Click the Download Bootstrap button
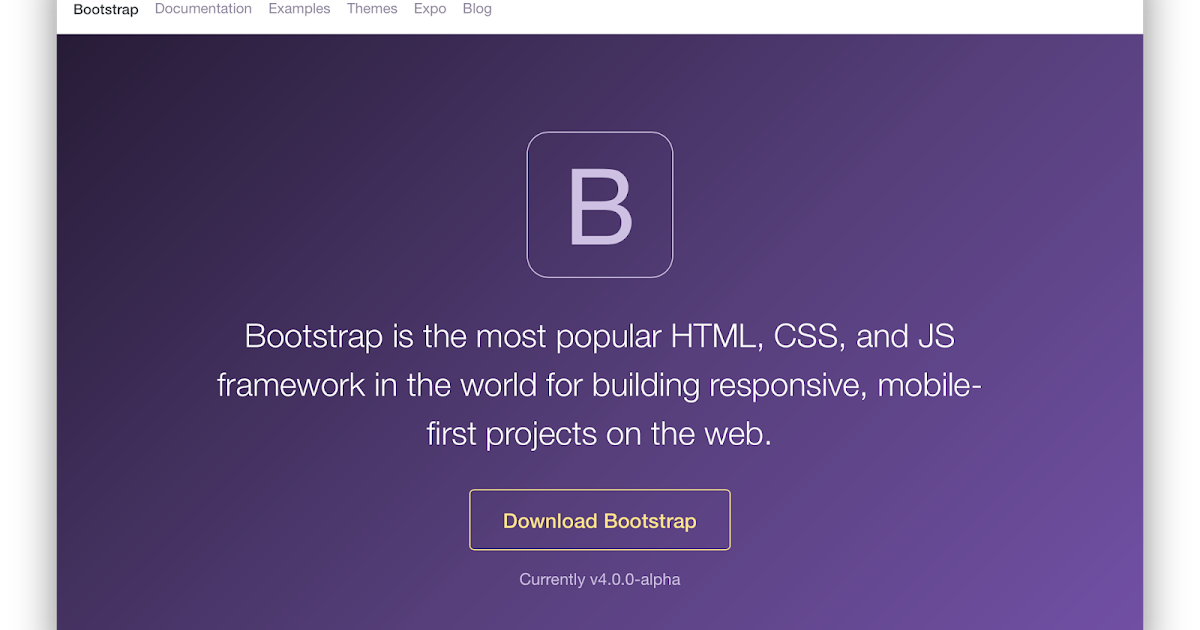Image resolution: width=1200 pixels, height=630 pixels. [x=600, y=520]
